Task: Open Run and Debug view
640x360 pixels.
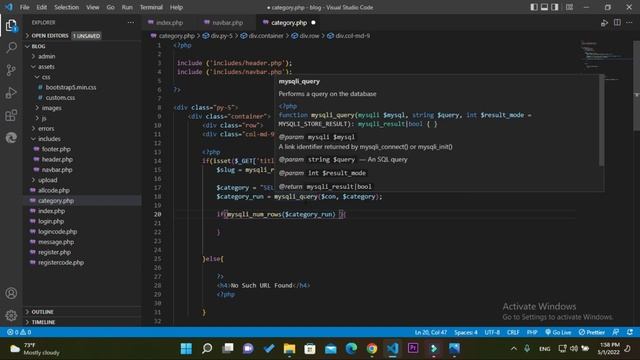Action: pyautogui.click(x=11, y=93)
